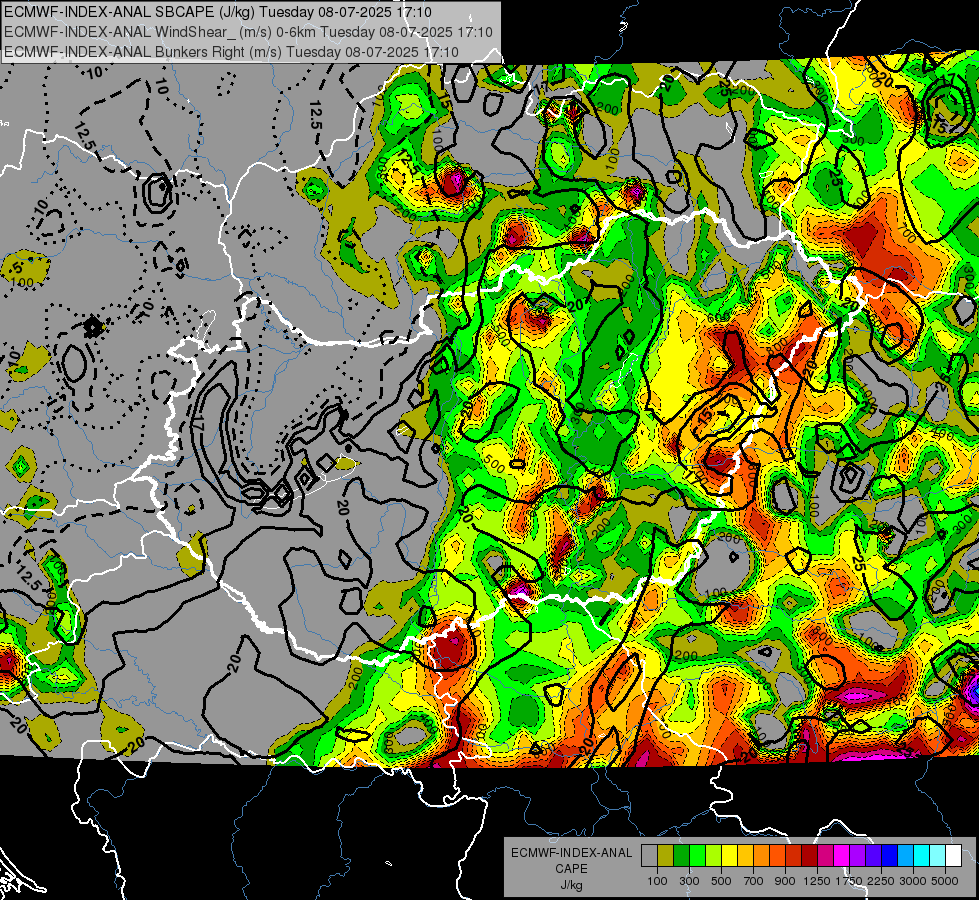Click the Bunkers Right (m/s) title line
The width and height of the screenshot is (979, 900).
232,52
